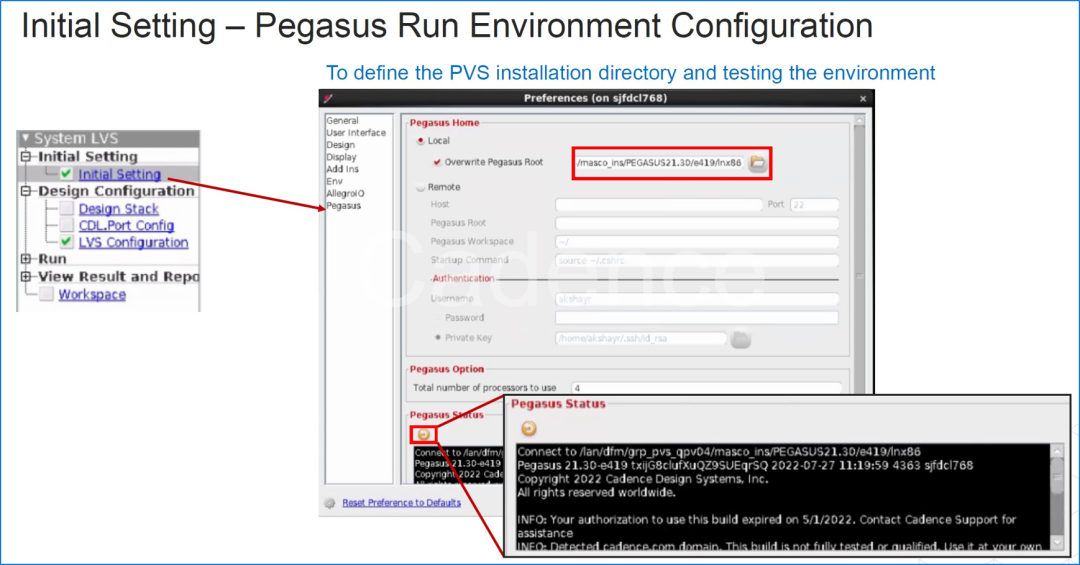This screenshot has height=565, width=1080.
Task: Open the LVS Configuration link
Action: click(133, 242)
